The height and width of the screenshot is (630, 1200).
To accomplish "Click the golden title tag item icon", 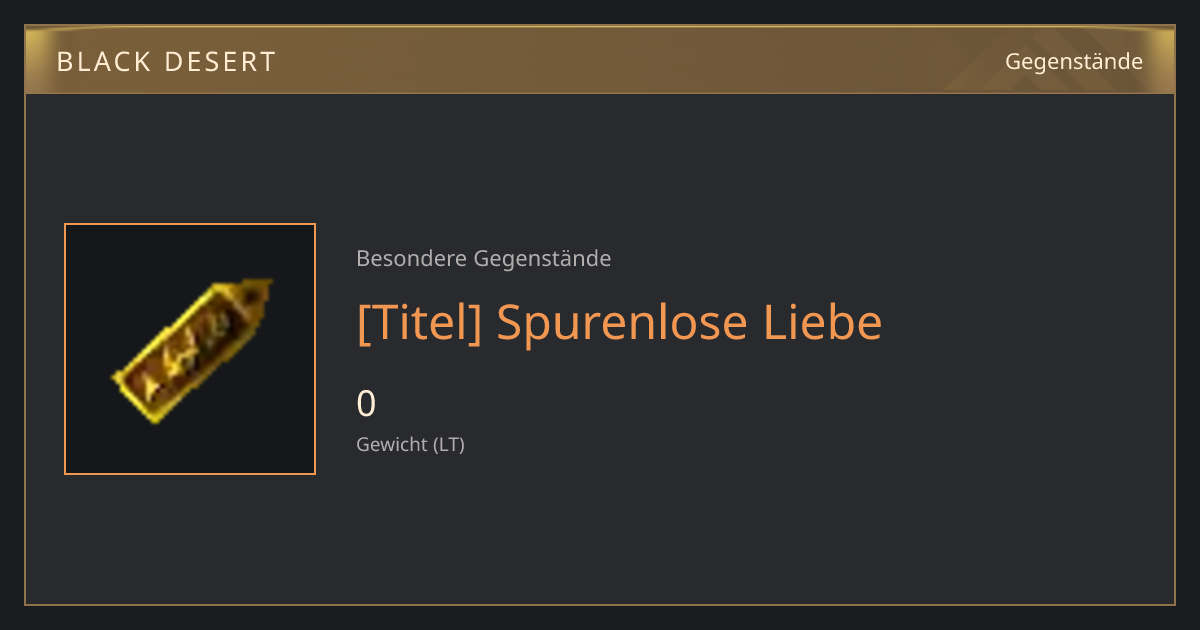I will point(192,350).
